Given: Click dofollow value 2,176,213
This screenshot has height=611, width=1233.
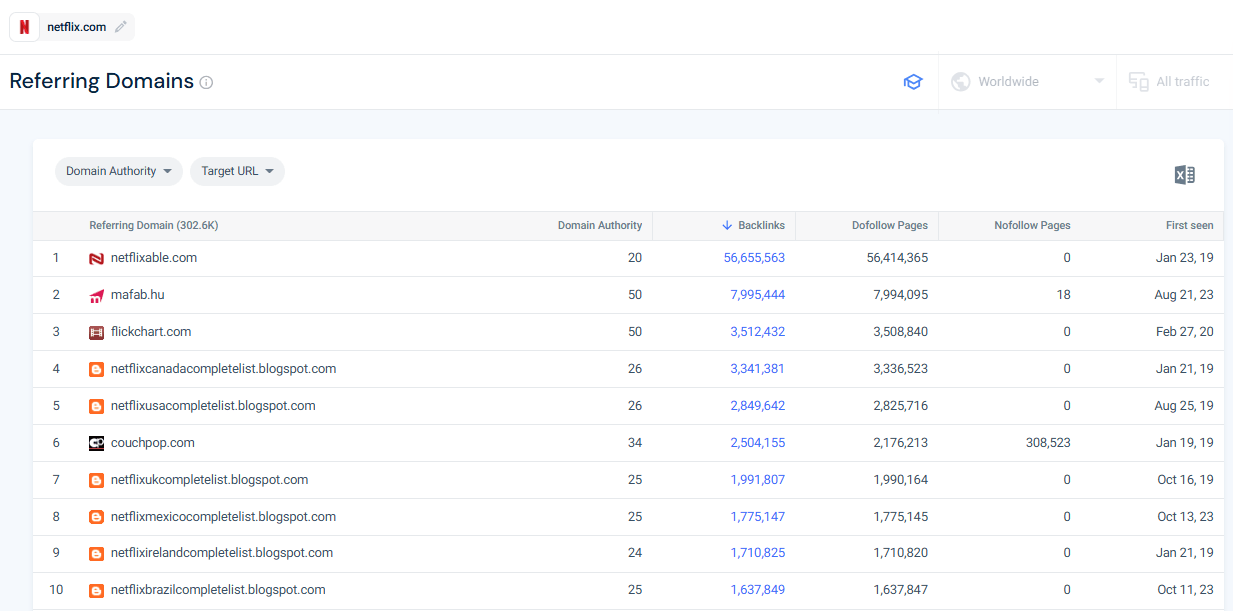Looking at the screenshot, I should click(x=901, y=443).
